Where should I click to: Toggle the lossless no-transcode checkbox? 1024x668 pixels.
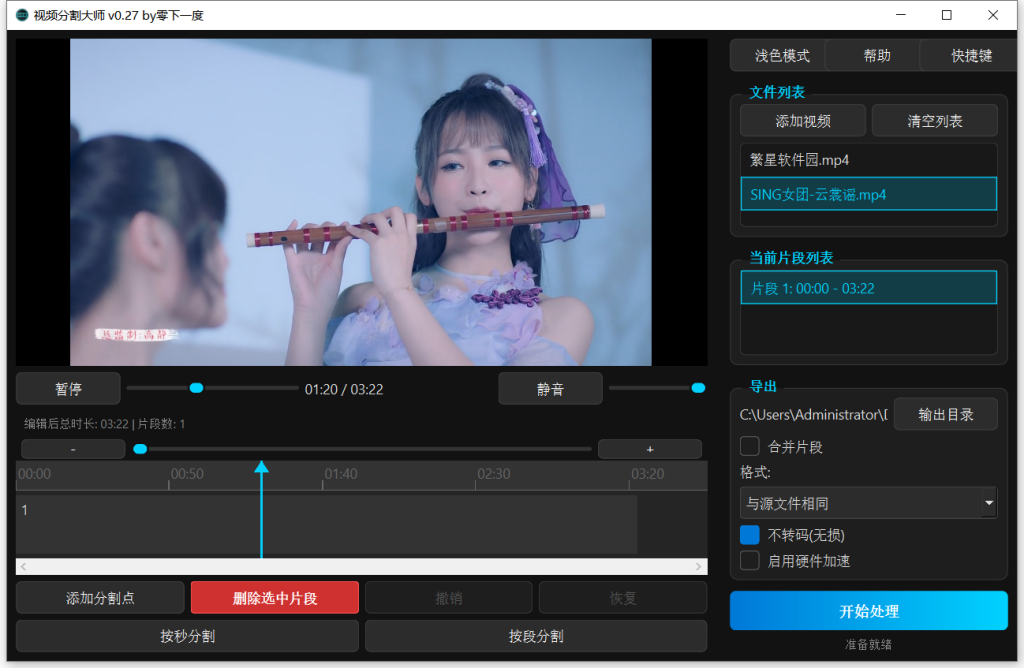pyautogui.click(x=750, y=535)
